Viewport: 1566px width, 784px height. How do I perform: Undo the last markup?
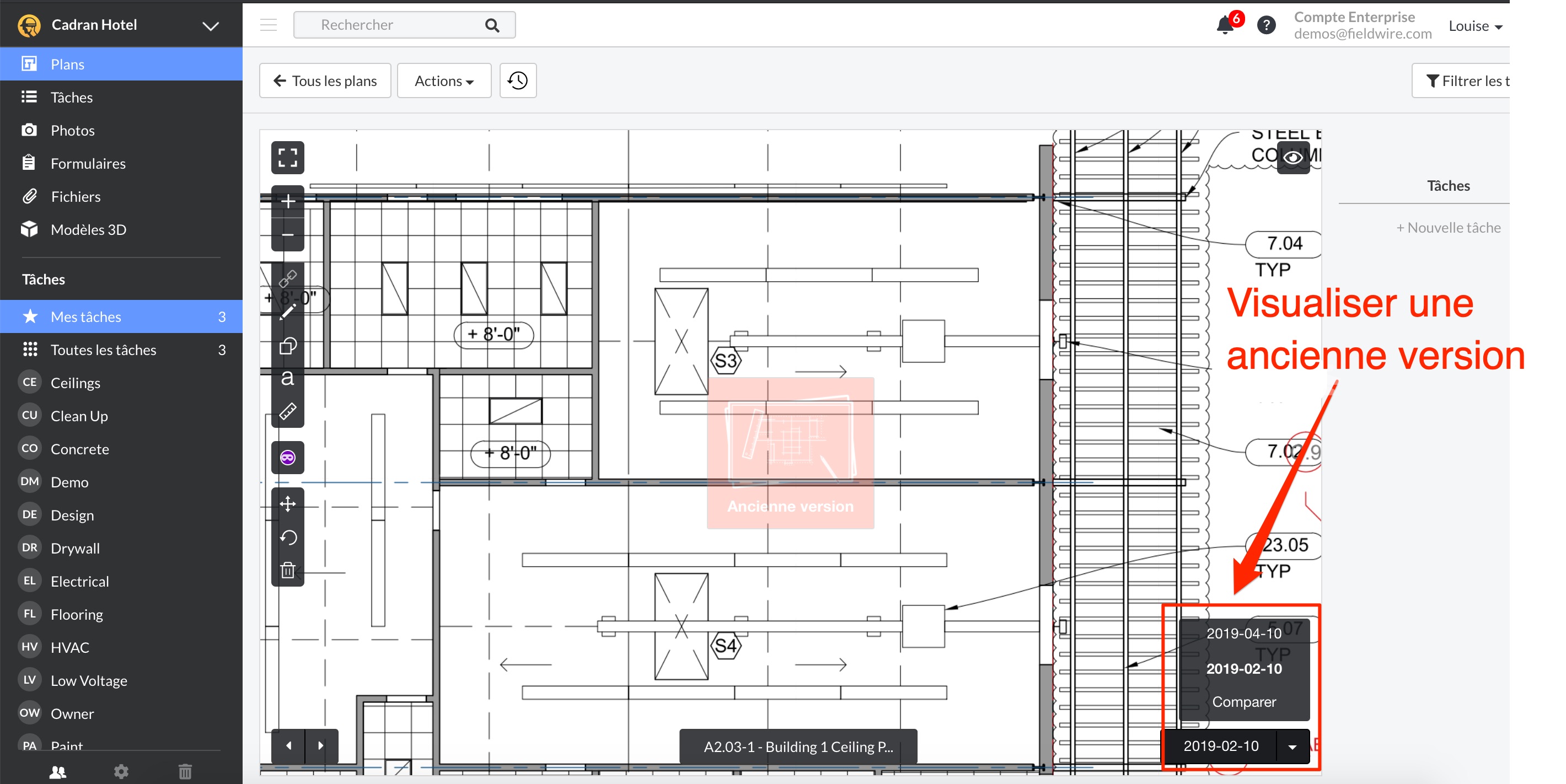tap(287, 537)
